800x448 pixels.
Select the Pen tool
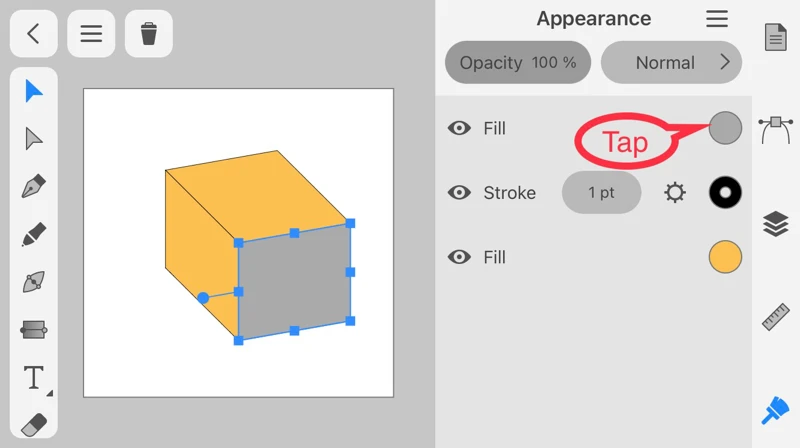coord(34,187)
